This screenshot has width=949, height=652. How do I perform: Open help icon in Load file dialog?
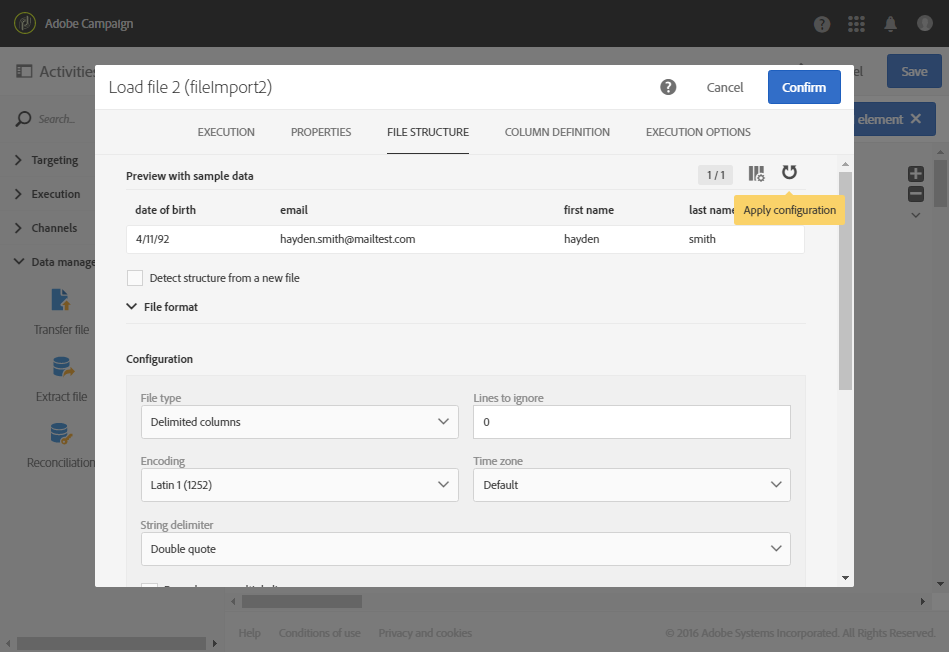tap(669, 87)
